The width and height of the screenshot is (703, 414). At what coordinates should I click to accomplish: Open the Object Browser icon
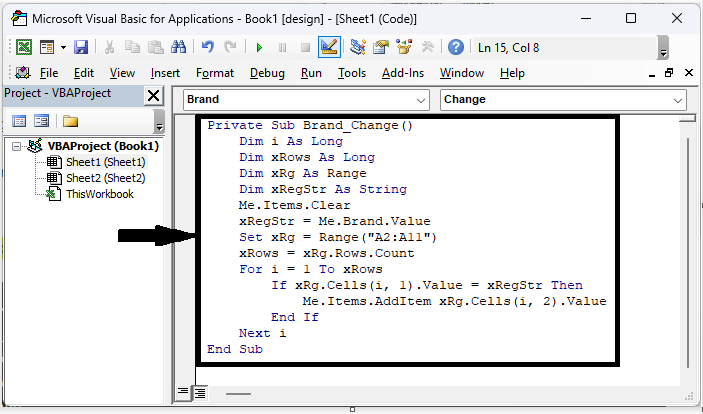404,47
